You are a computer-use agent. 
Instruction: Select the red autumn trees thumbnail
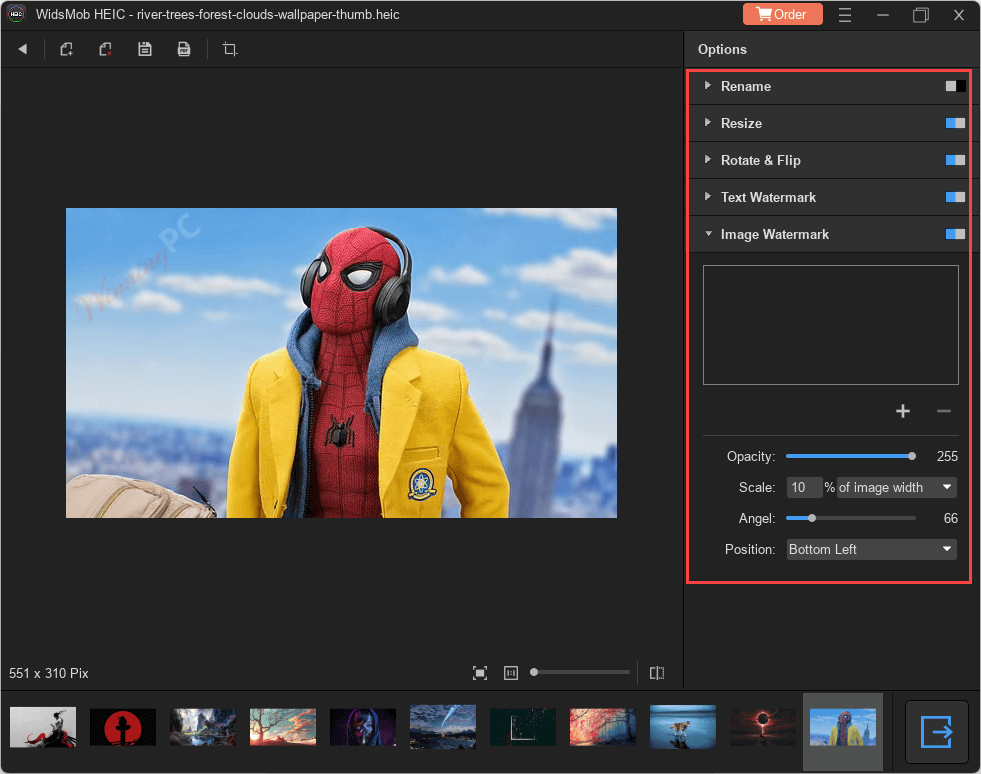[x=603, y=727]
